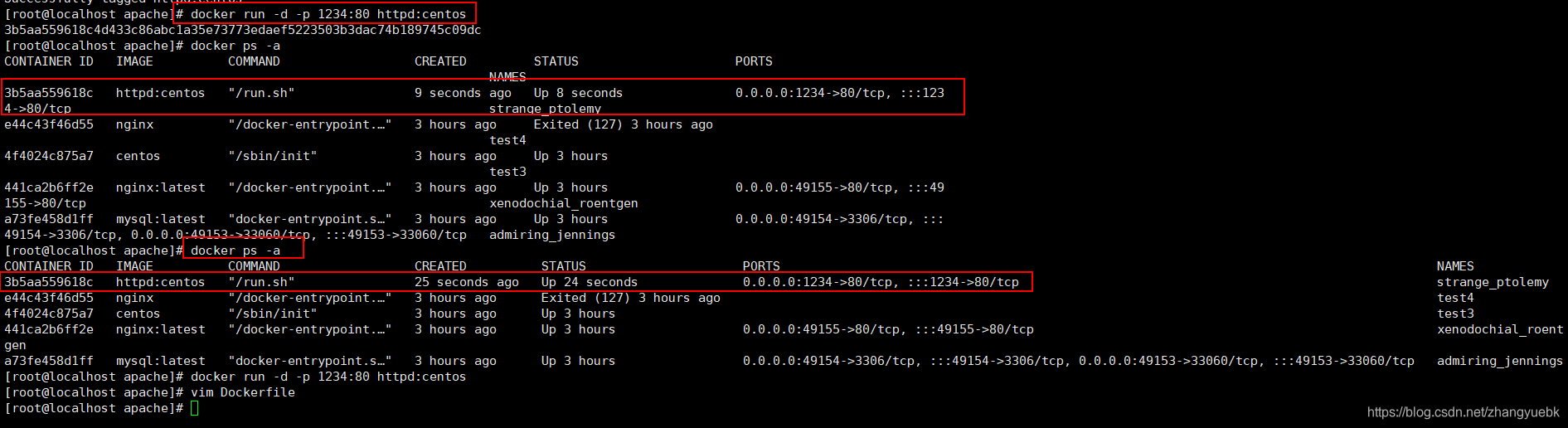Click "/run.sh" in the "Up 24 seconds" row
The width and height of the screenshot is (1568, 428).
(x=261, y=282)
